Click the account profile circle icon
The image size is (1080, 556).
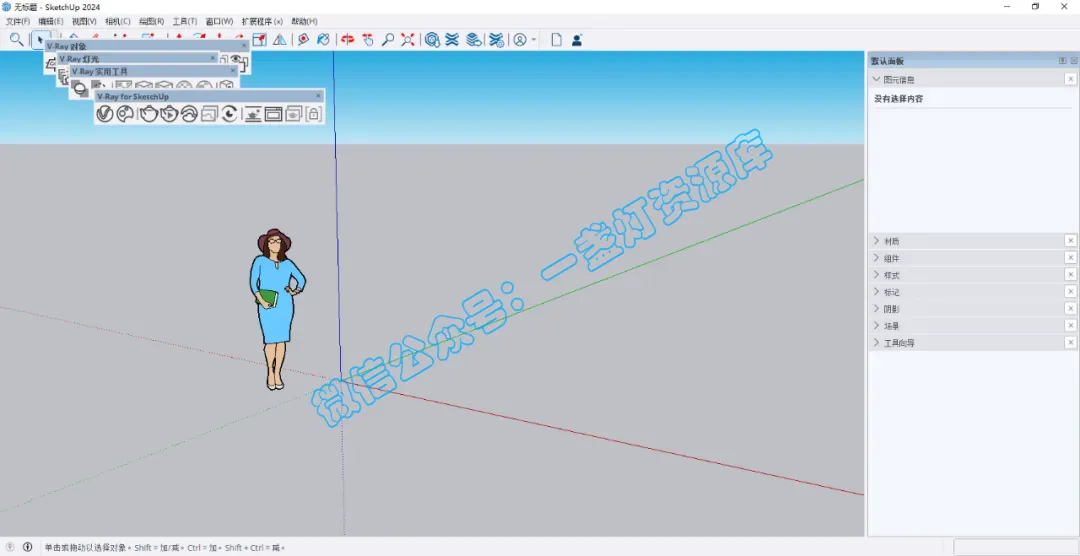(520, 40)
